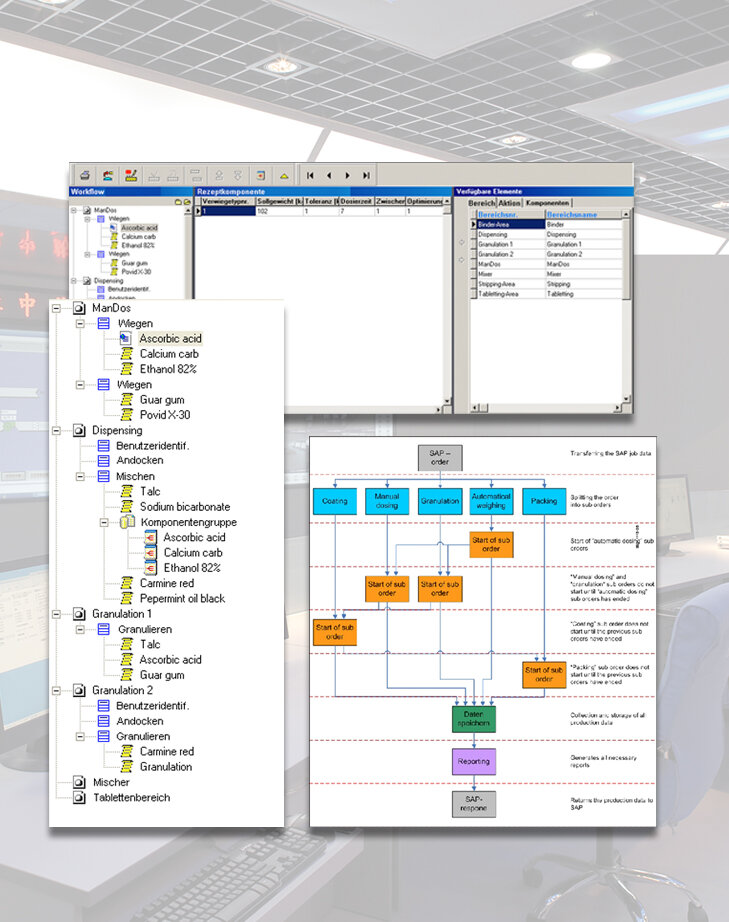
Task: Select Ethanol 82% under Wiegen in the large tree
Action: (168, 369)
